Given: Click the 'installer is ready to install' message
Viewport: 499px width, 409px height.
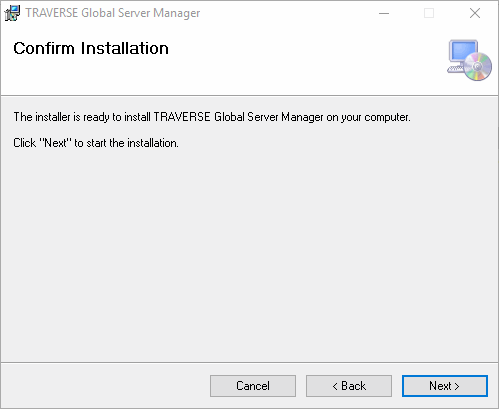Looking at the screenshot, I should (212, 117).
